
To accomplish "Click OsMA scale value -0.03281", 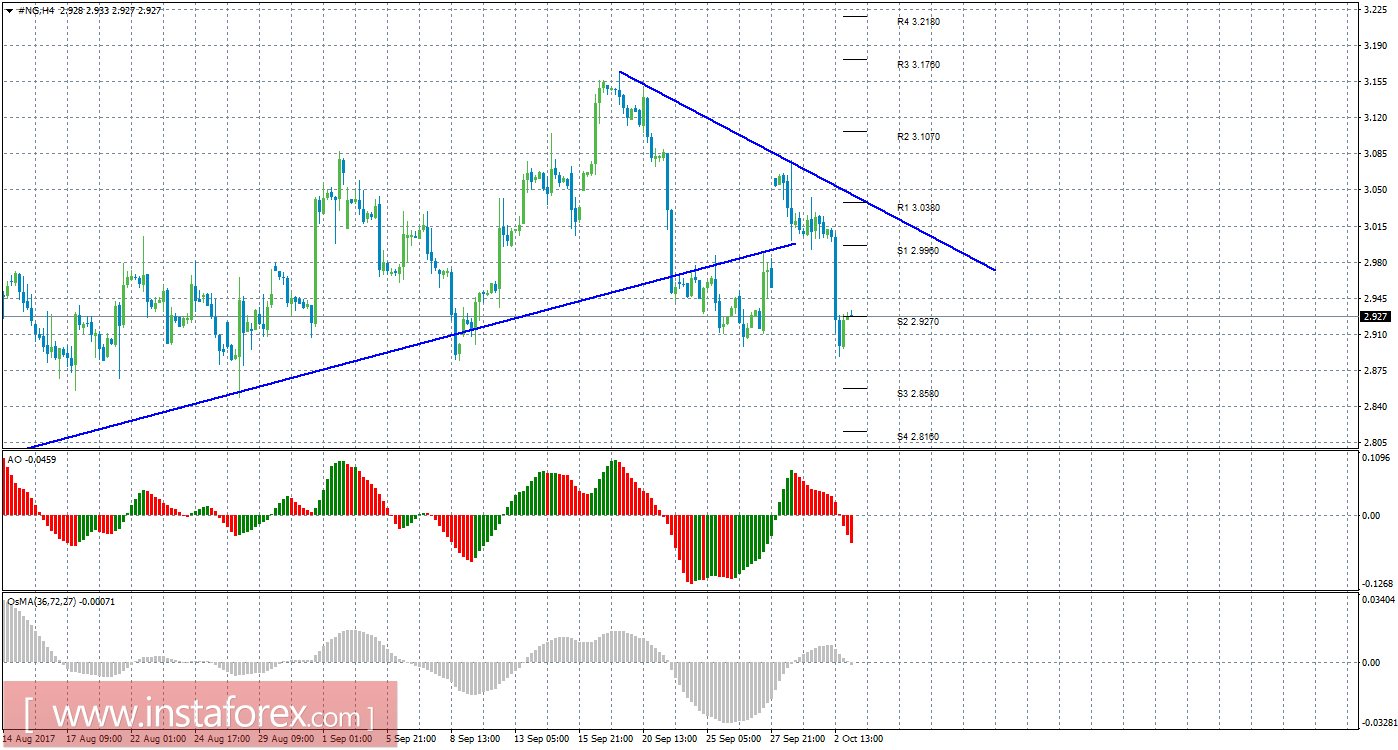I will point(1380,722).
